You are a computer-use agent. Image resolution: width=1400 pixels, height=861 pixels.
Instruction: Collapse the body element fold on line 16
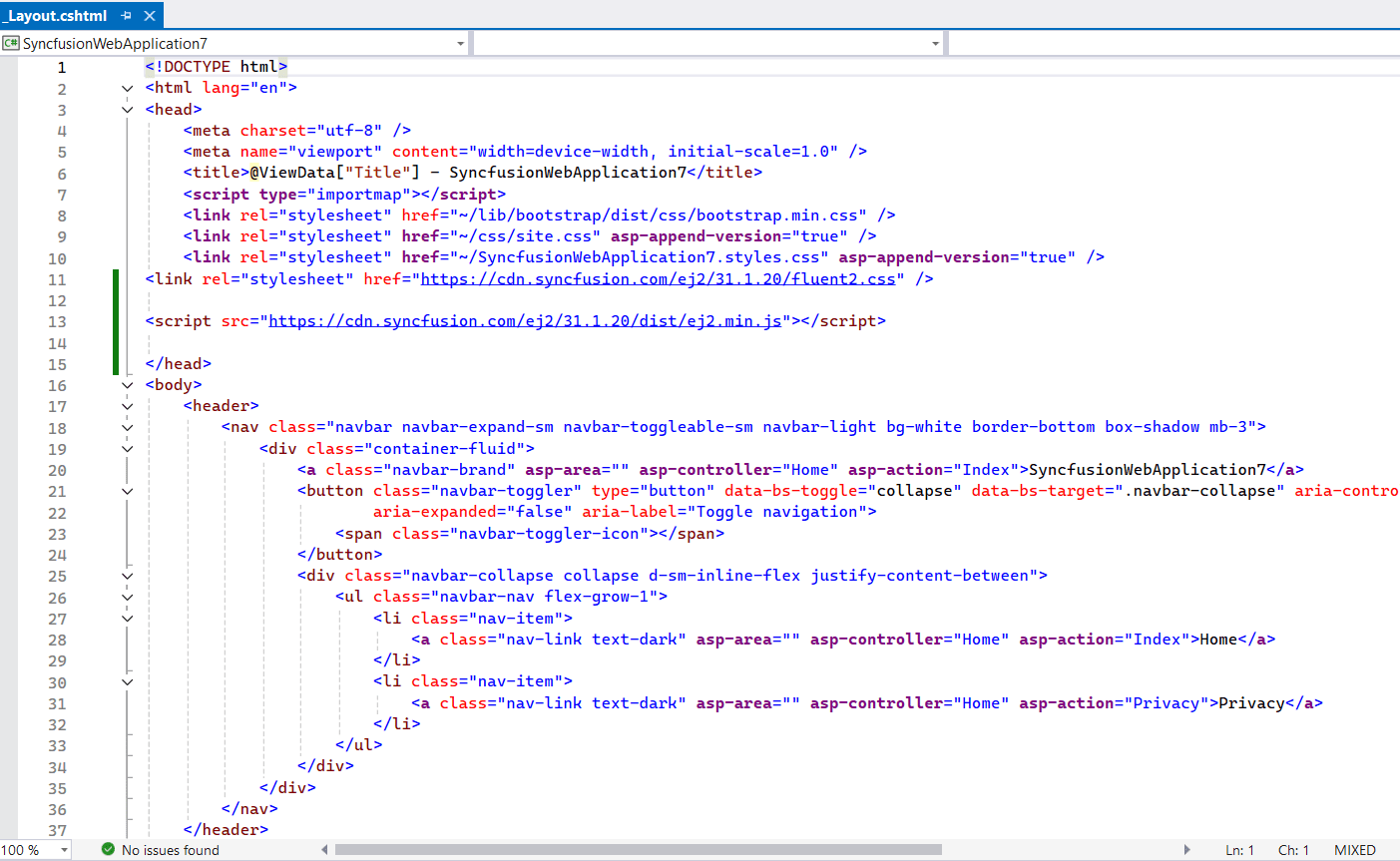(127, 384)
